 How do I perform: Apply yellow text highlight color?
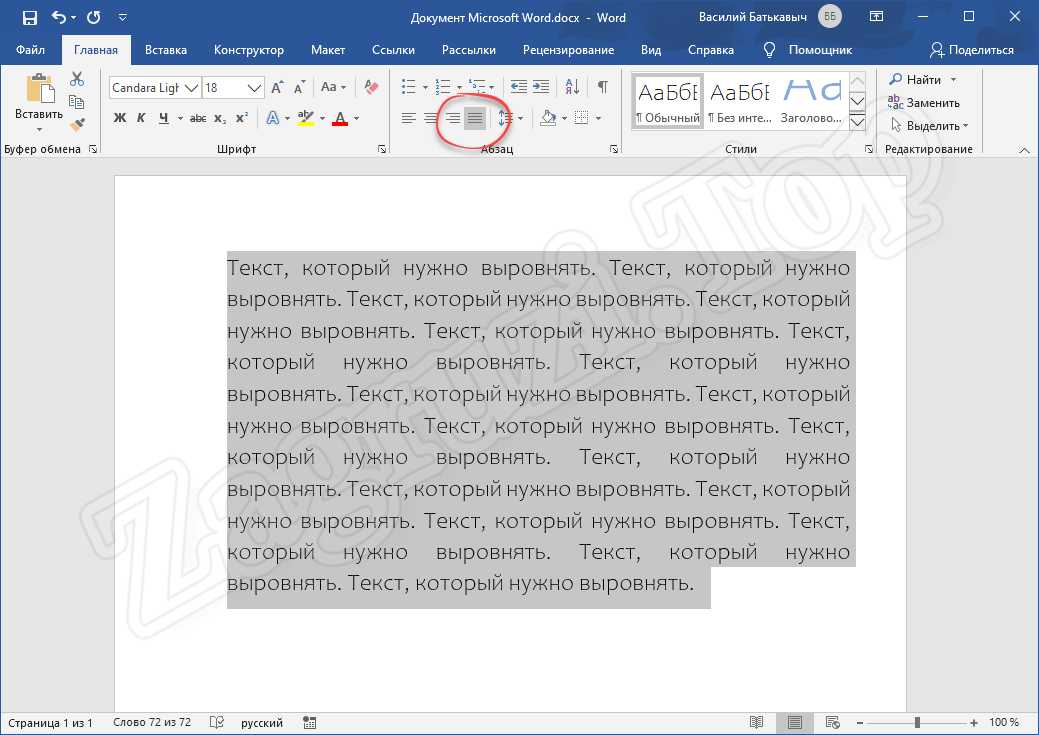tap(305, 119)
